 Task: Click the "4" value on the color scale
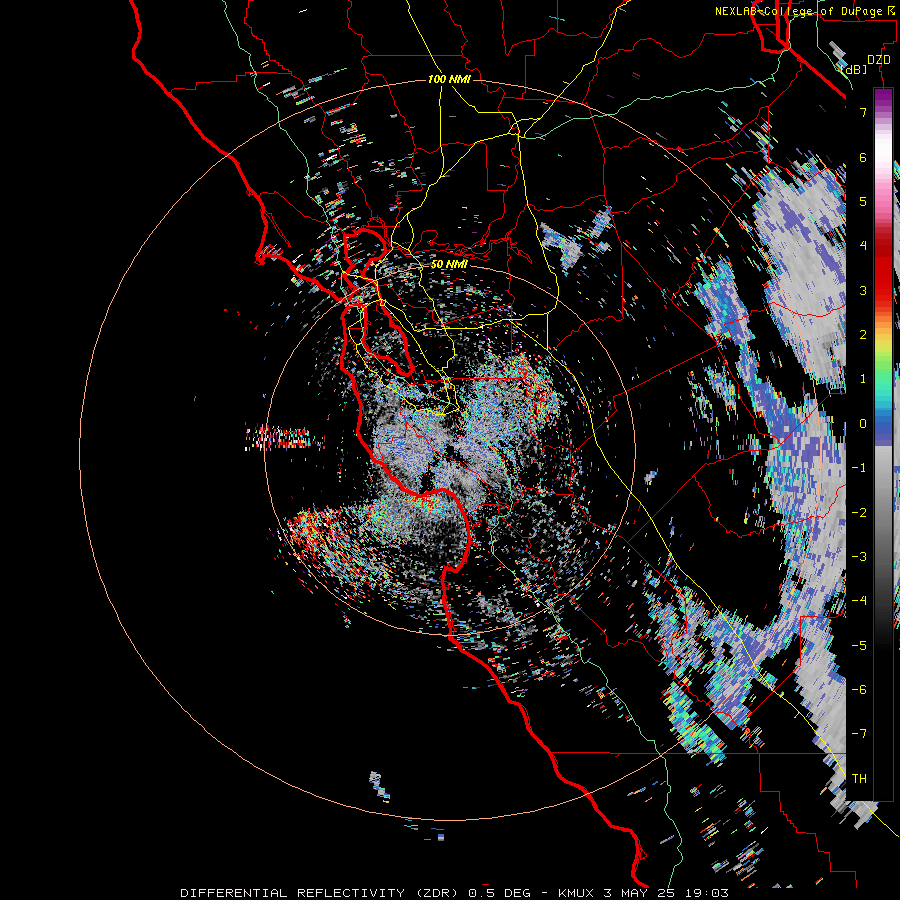(863, 246)
